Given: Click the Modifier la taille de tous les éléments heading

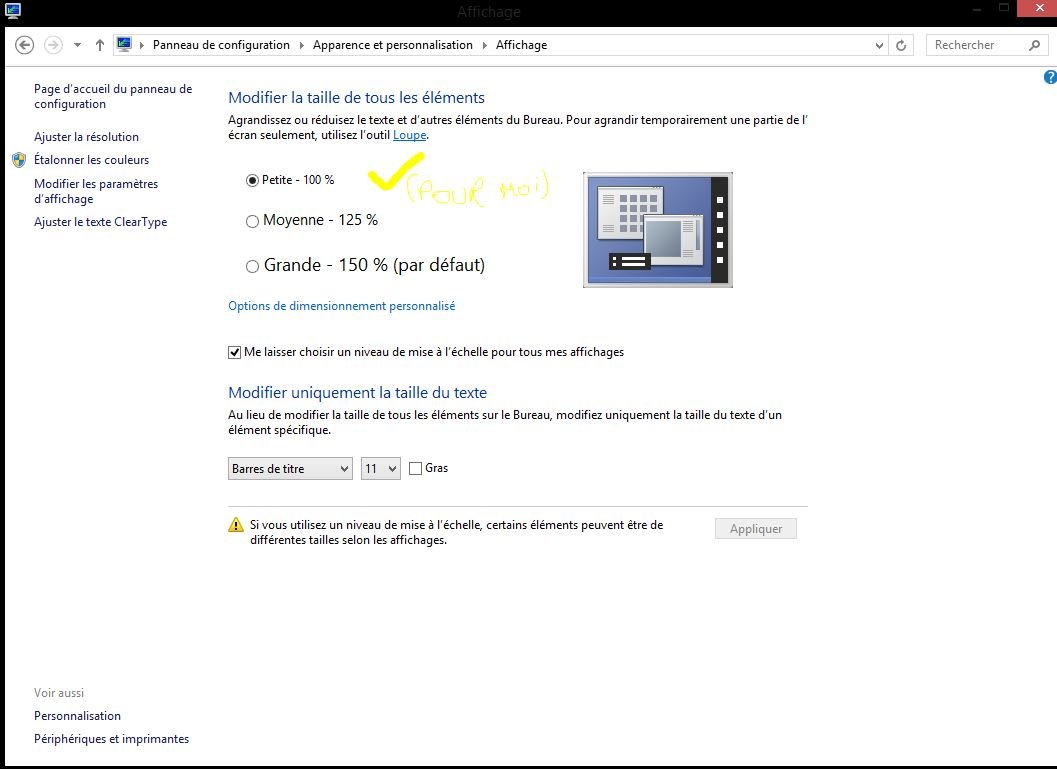Looking at the screenshot, I should (357, 98).
